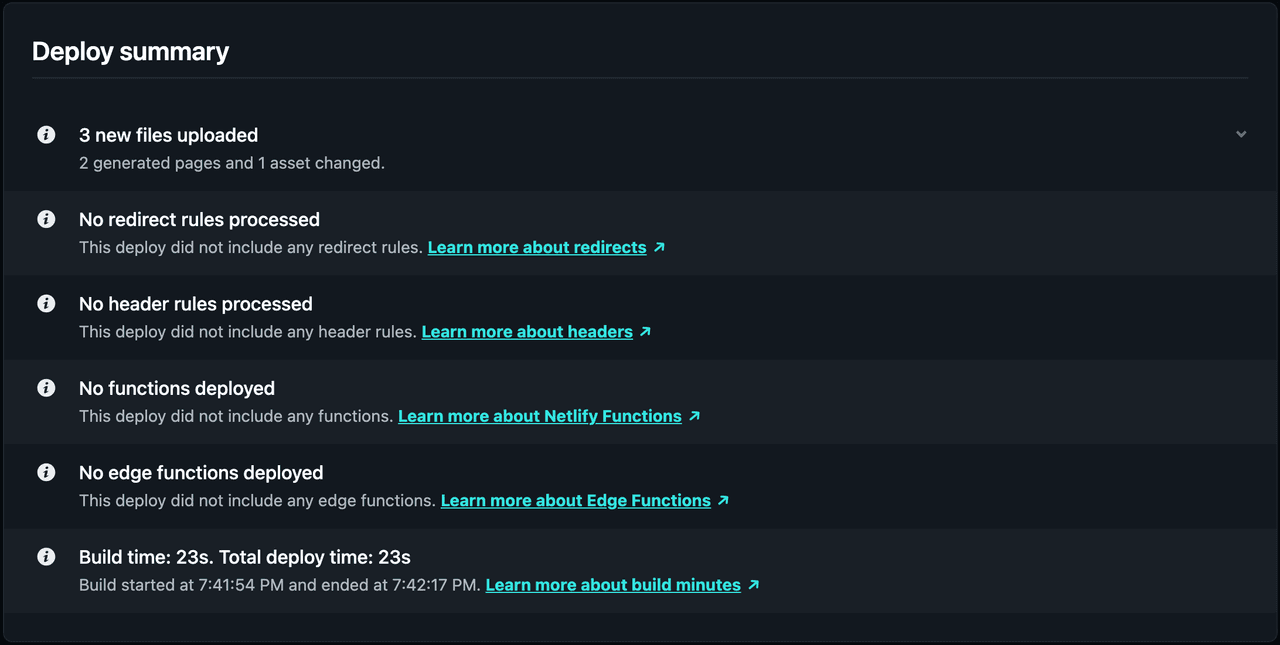Open 'Learn more about redirects' link
The height and width of the screenshot is (645, 1280).
[x=537, y=247]
